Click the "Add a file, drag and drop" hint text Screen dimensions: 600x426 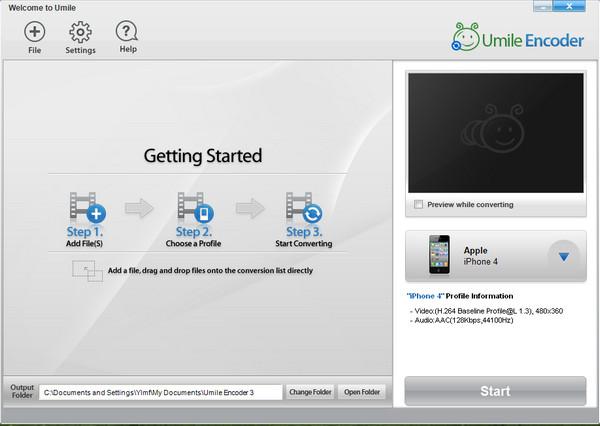coord(210,270)
